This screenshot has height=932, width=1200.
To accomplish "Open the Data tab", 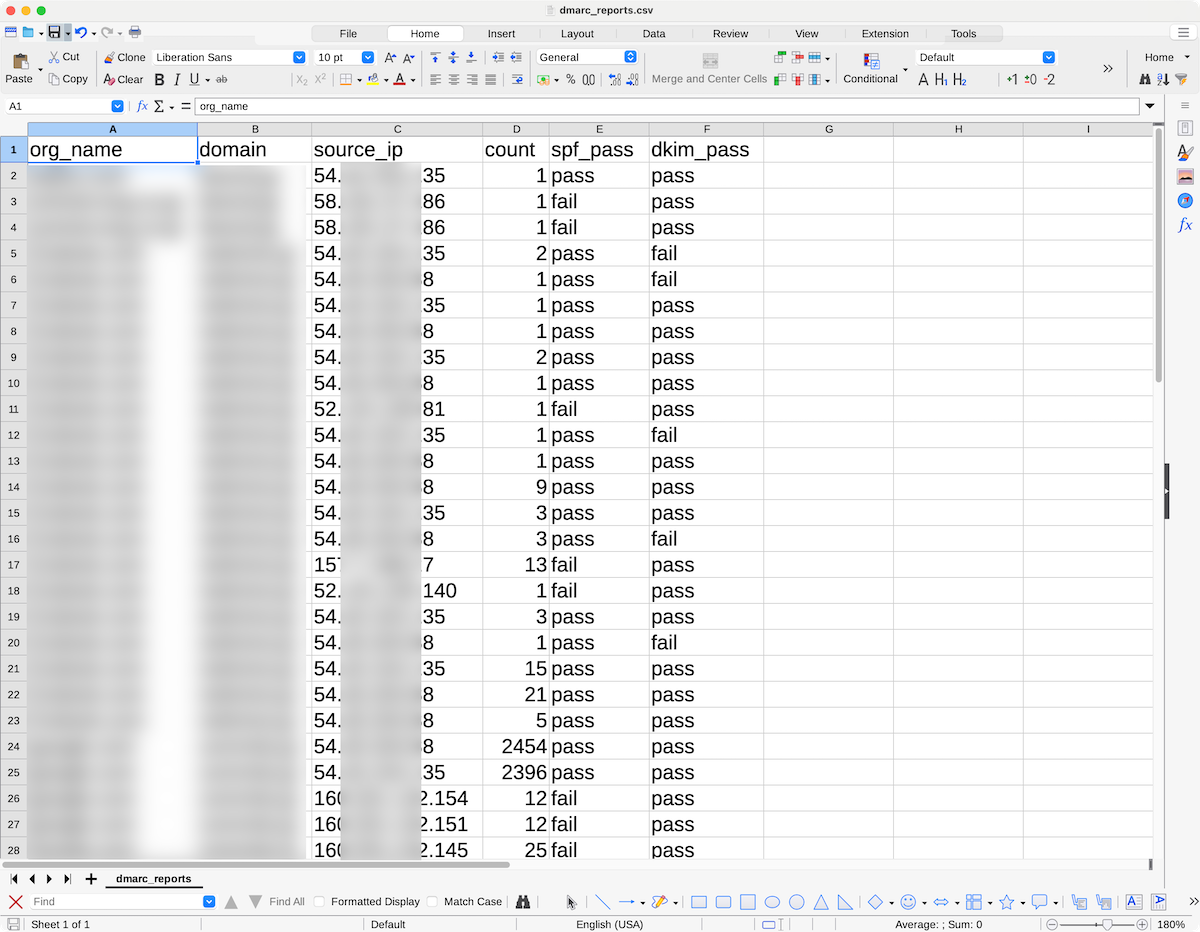I will pos(654,34).
